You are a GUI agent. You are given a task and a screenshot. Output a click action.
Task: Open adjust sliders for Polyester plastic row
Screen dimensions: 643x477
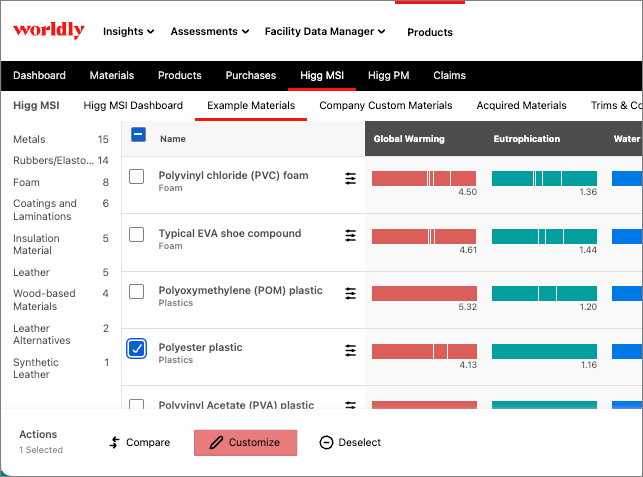coord(350,351)
